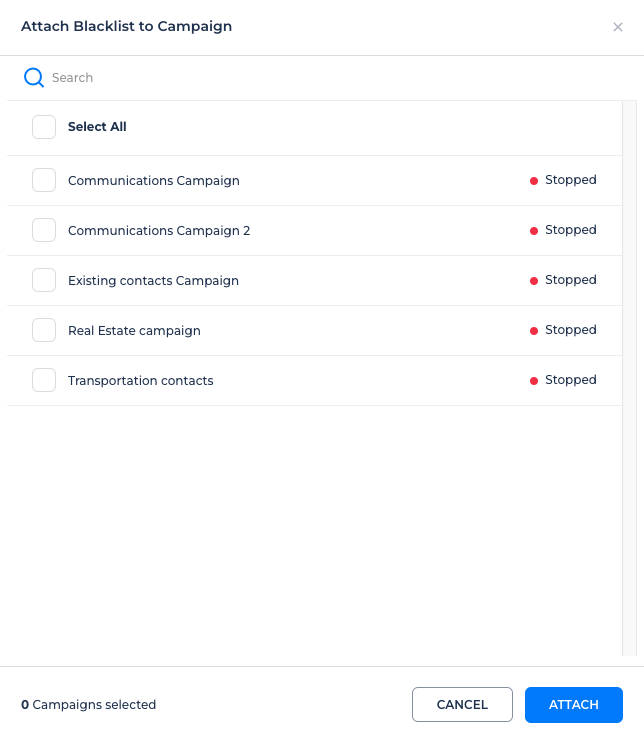Toggle the Real Estate campaign checkbox

click(44, 330)
